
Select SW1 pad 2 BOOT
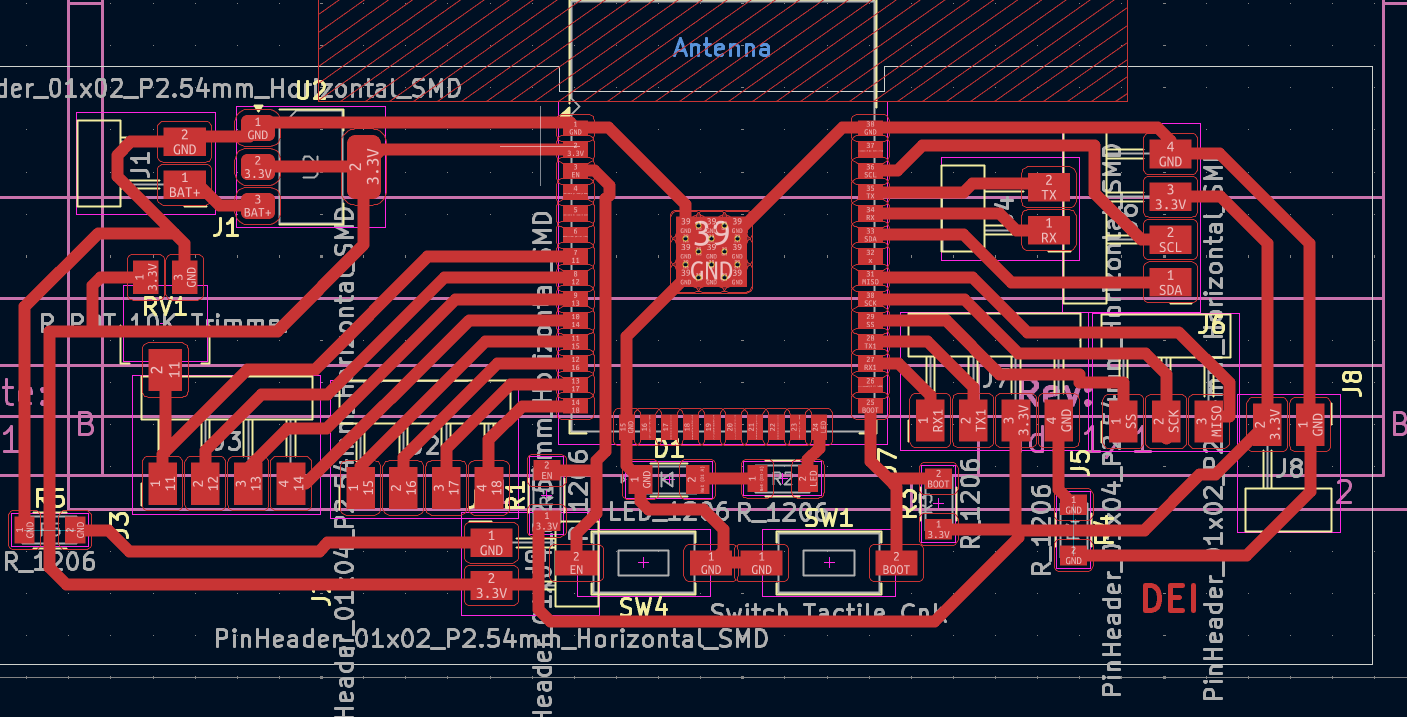[897, 563]
